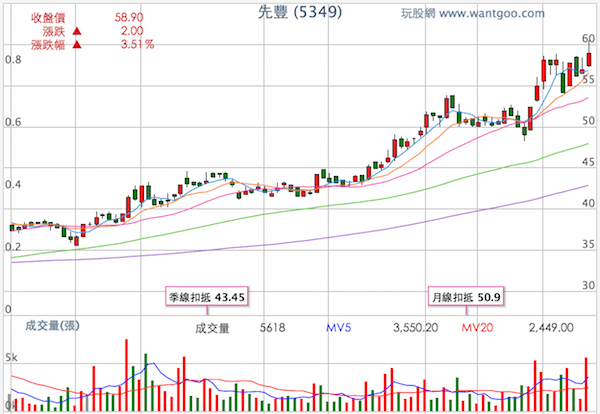Image resolution: width=600 pixels, height=414 pixels.
Task: Click the 漲跌幅 label
Action: pyautogui.click(x=48, y=45)
